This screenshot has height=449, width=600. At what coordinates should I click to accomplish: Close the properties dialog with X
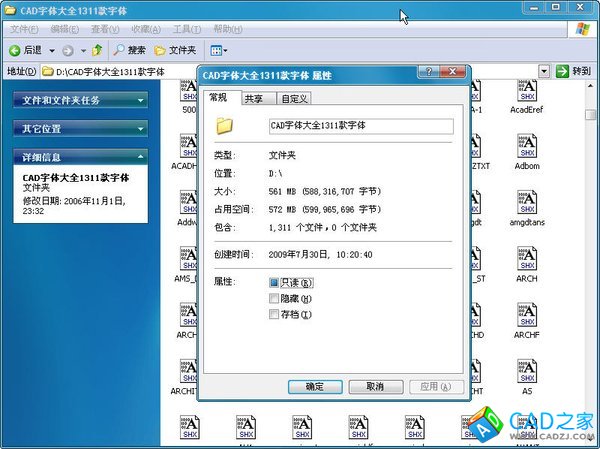pos(453,72)
